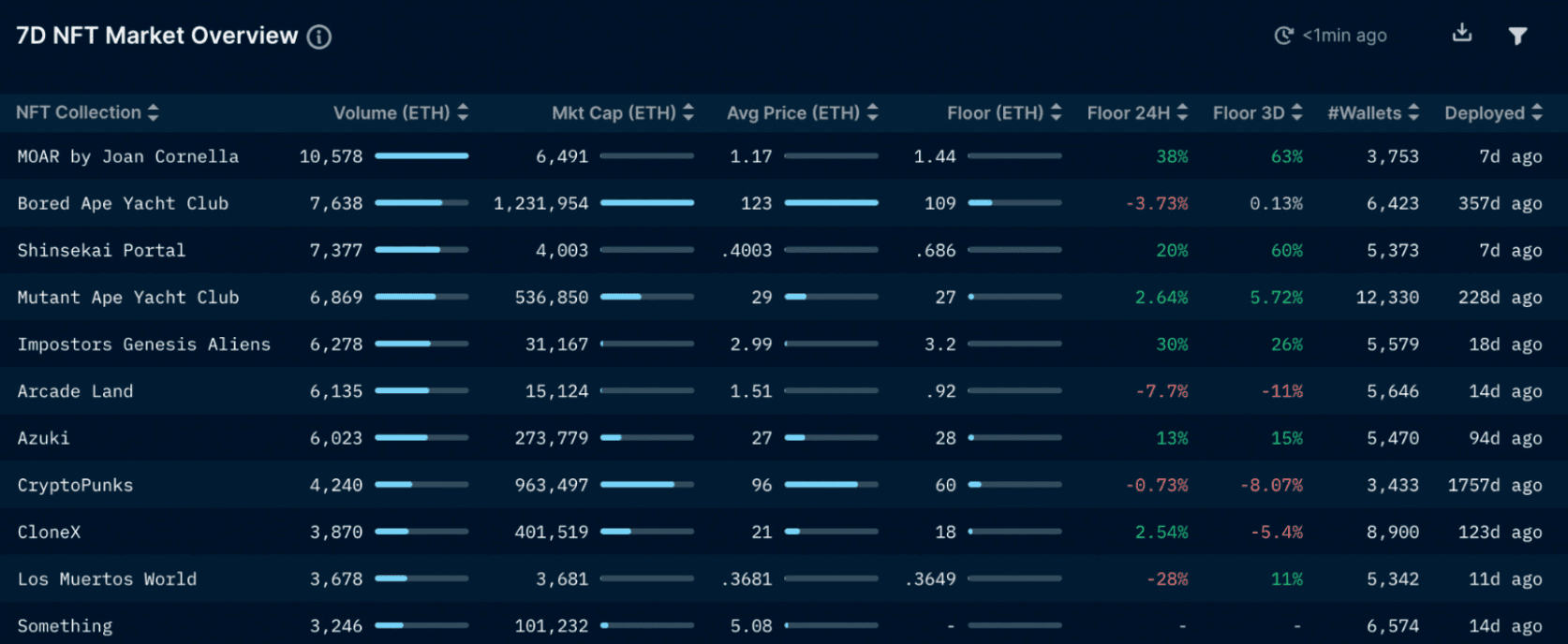Screen dimensions: 1568x644
Task: Click the refresh clock icon
Action: [1283, 36]
